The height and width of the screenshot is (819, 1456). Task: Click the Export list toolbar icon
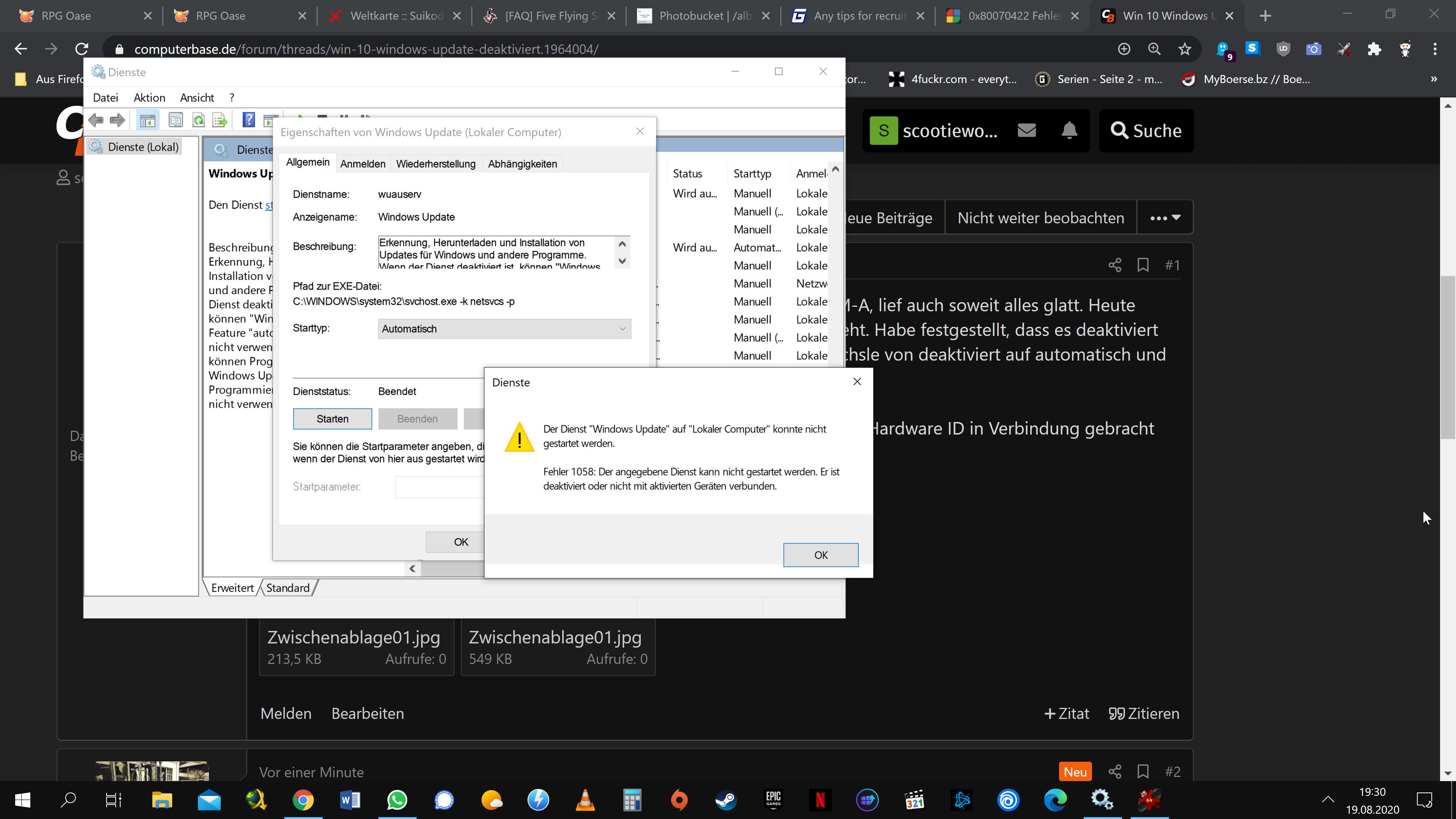point(220,120)
